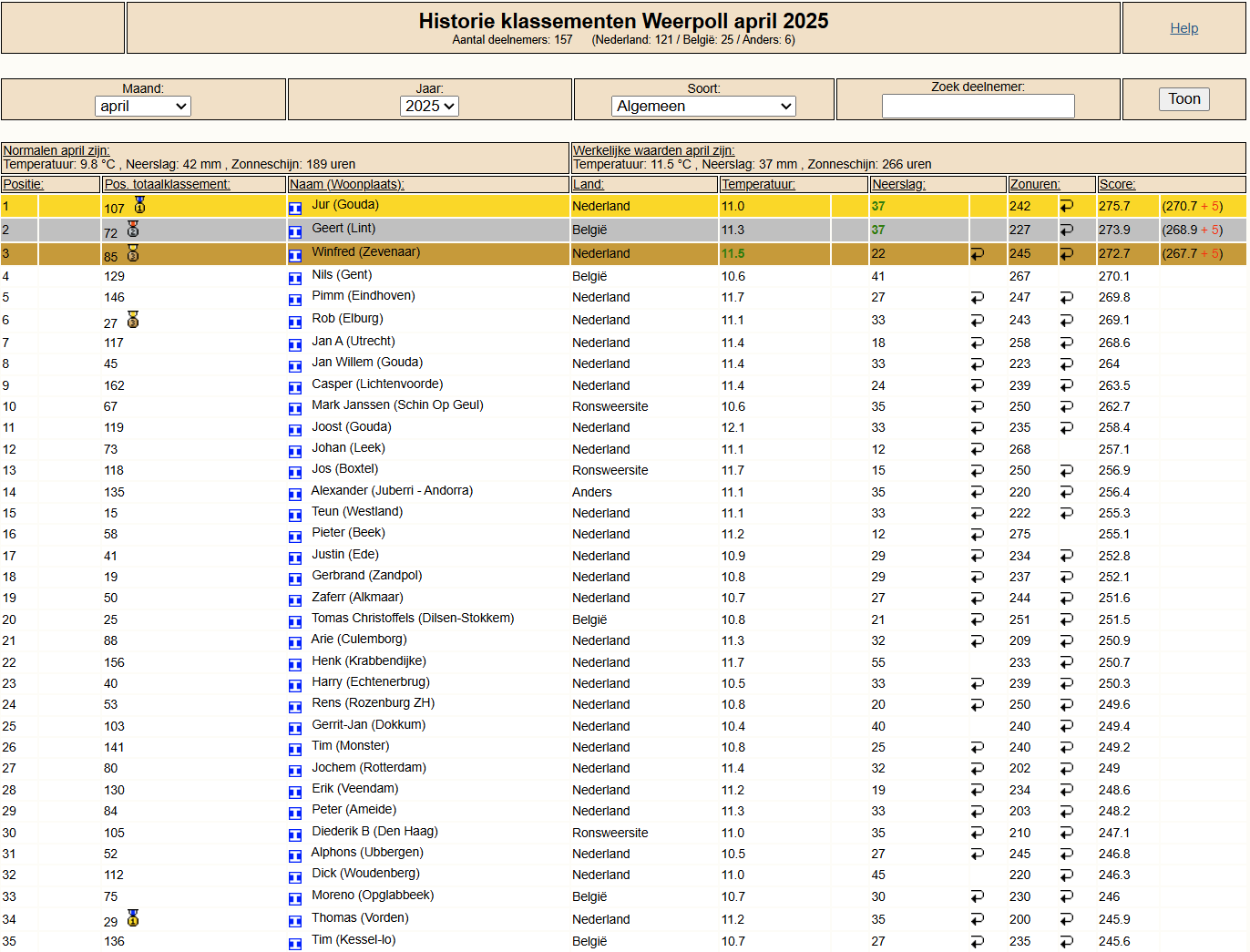Click the Zoek deelnemer search field

[x=978, y=107]
